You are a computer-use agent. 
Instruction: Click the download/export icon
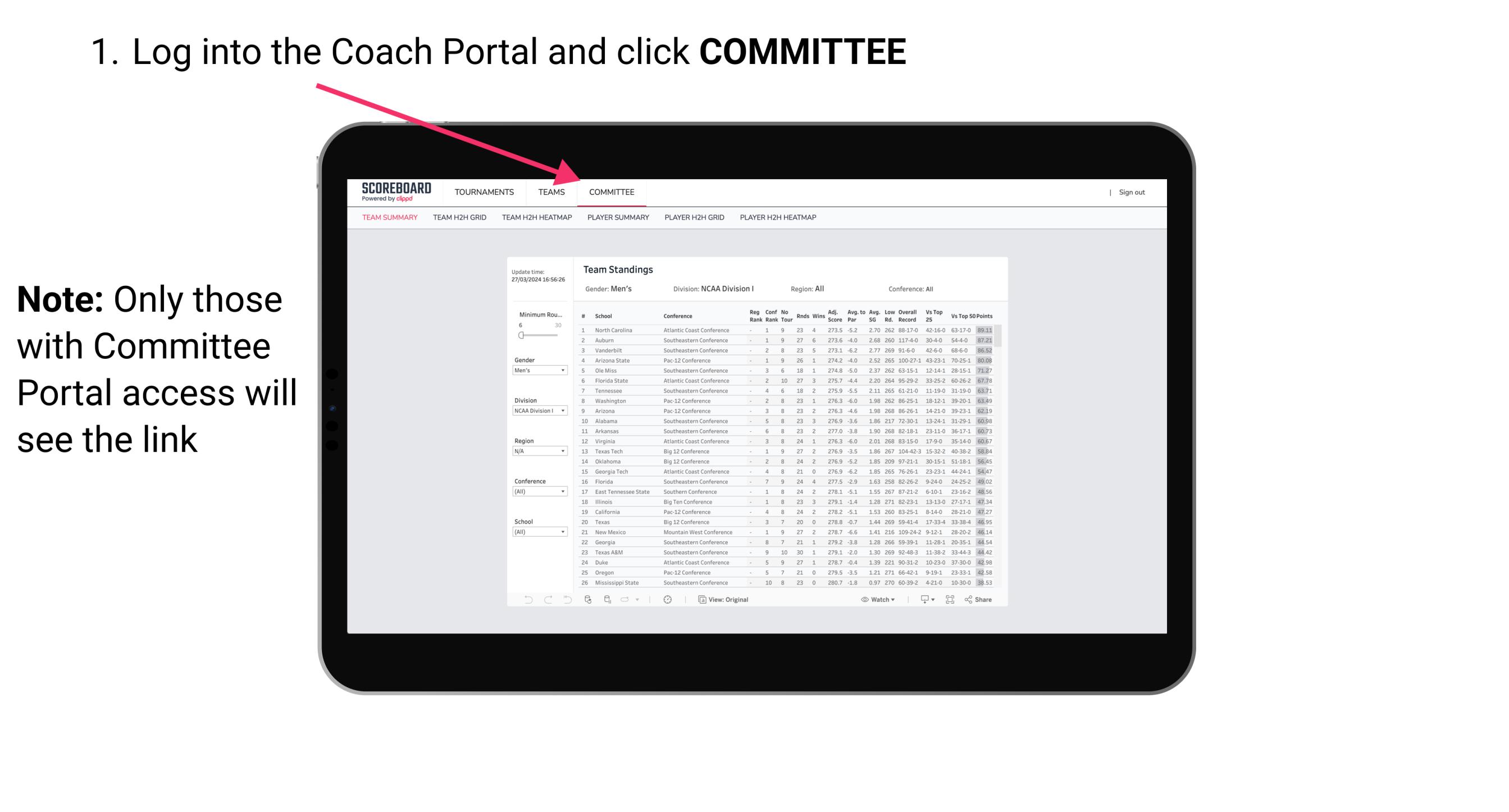tap(922, 600)
